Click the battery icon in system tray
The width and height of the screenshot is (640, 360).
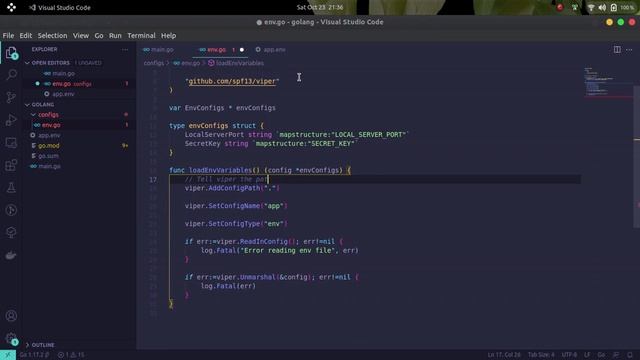[x=613, y=7]
